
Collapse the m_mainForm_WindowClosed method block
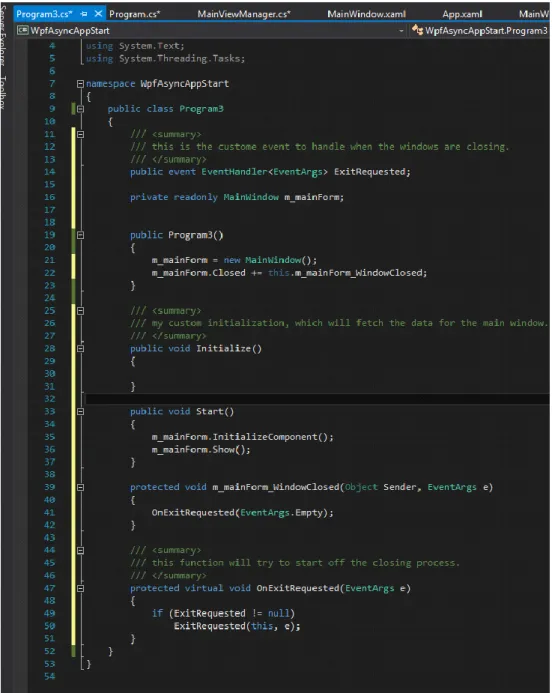coord(80,487)
